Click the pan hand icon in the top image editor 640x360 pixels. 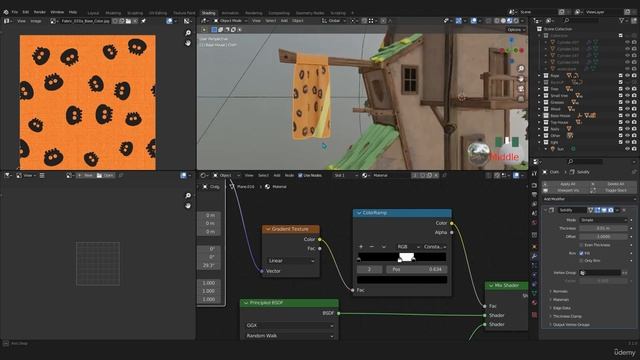click(x=188, y=42)
